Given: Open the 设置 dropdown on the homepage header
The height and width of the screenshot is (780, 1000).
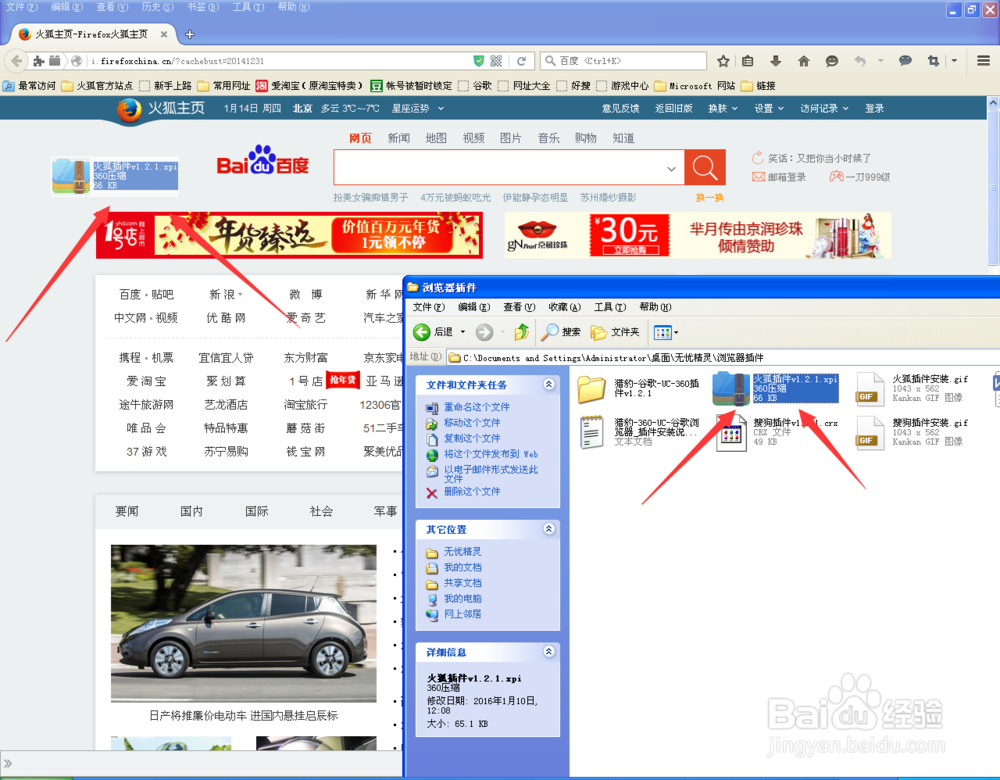Looking at the screenshot, I should coord(766,108).
